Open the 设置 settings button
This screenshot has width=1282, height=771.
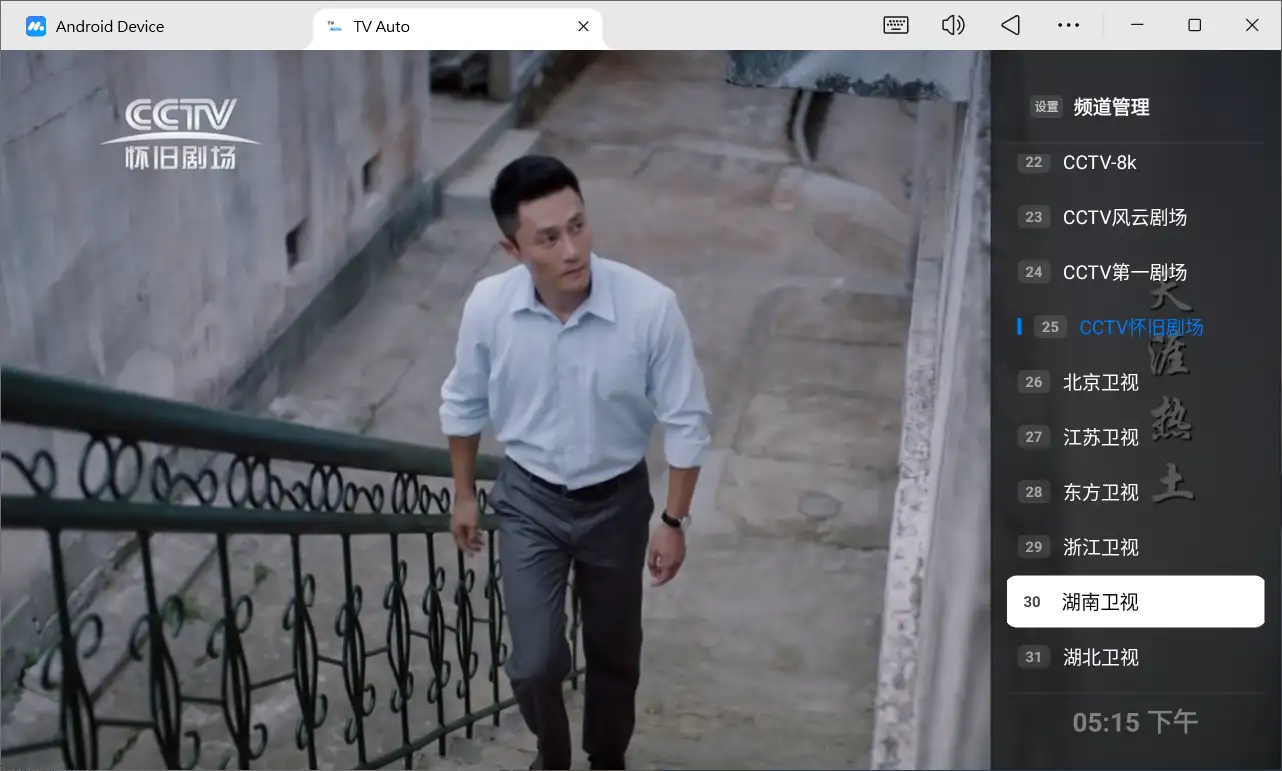pyautogui.click(x=1046, y=107)
